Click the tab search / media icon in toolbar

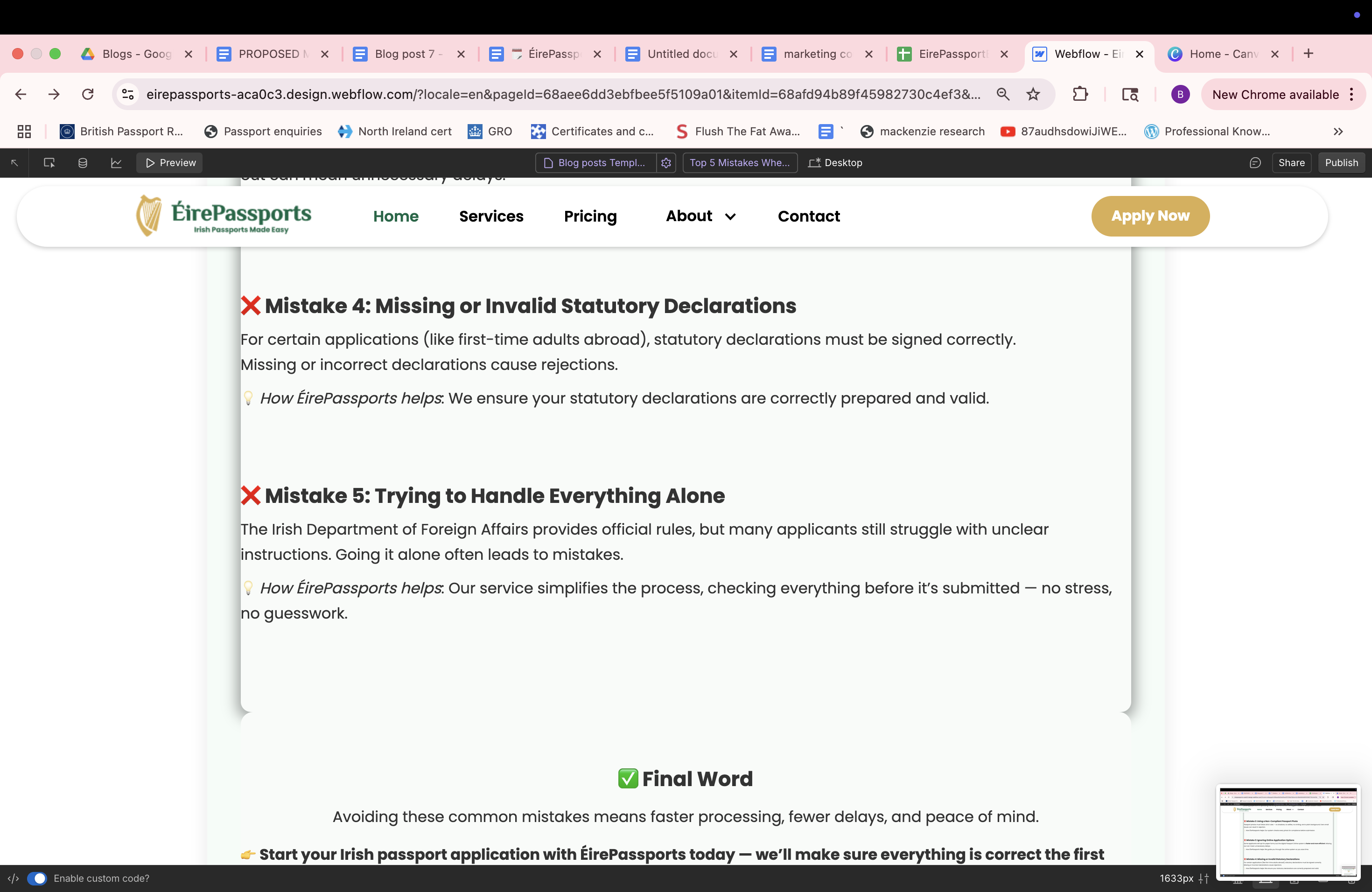click(x=1130, y=94)
